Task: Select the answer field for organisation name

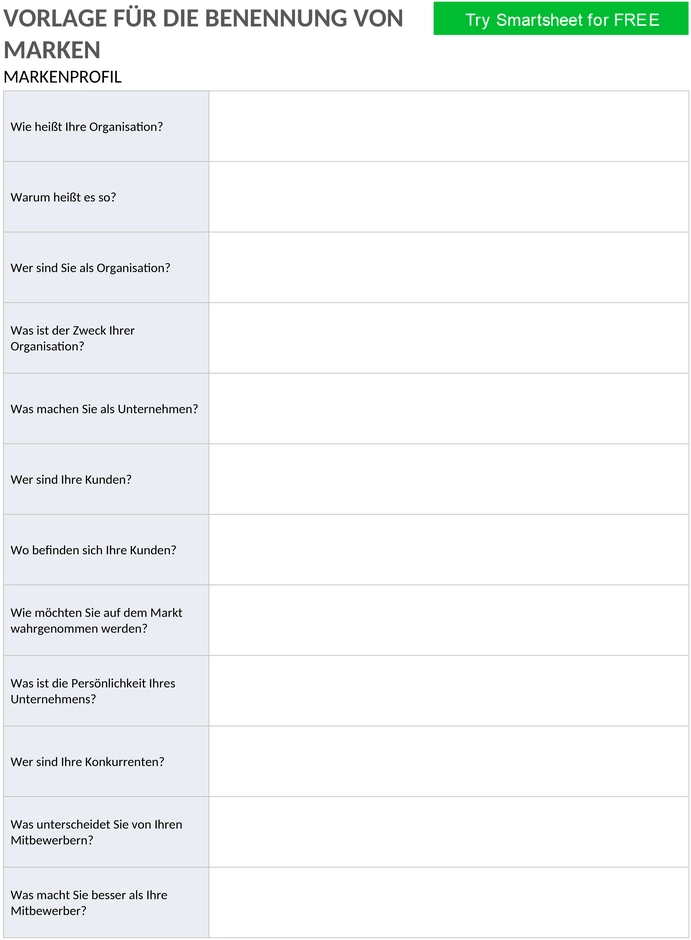Action: tap(448, 126)
